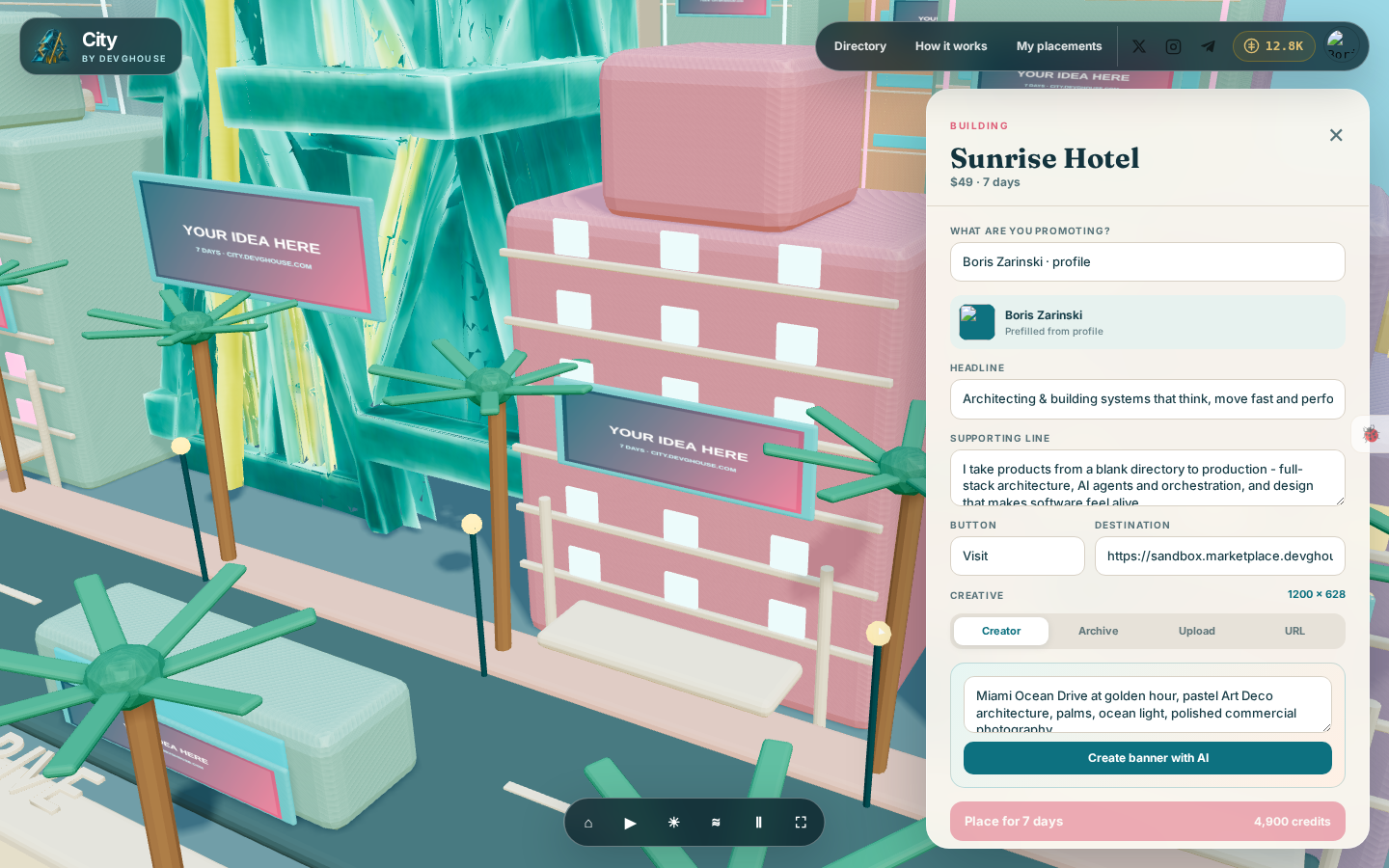Close the Sunrise Hotel building panel

tap(1336, 135)
